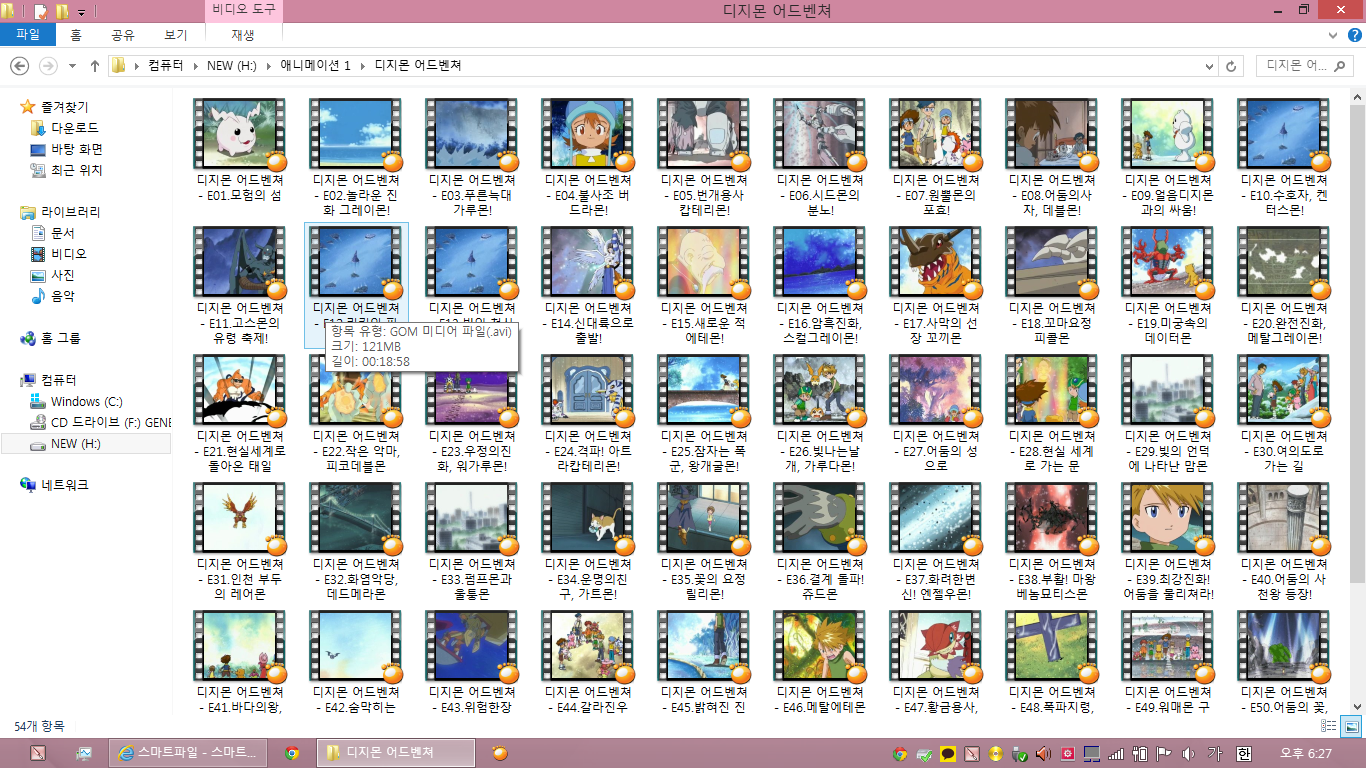The image size is (1366, 768).
Task: Click the network signal bars tray icon
Action: pos(1116,754)
